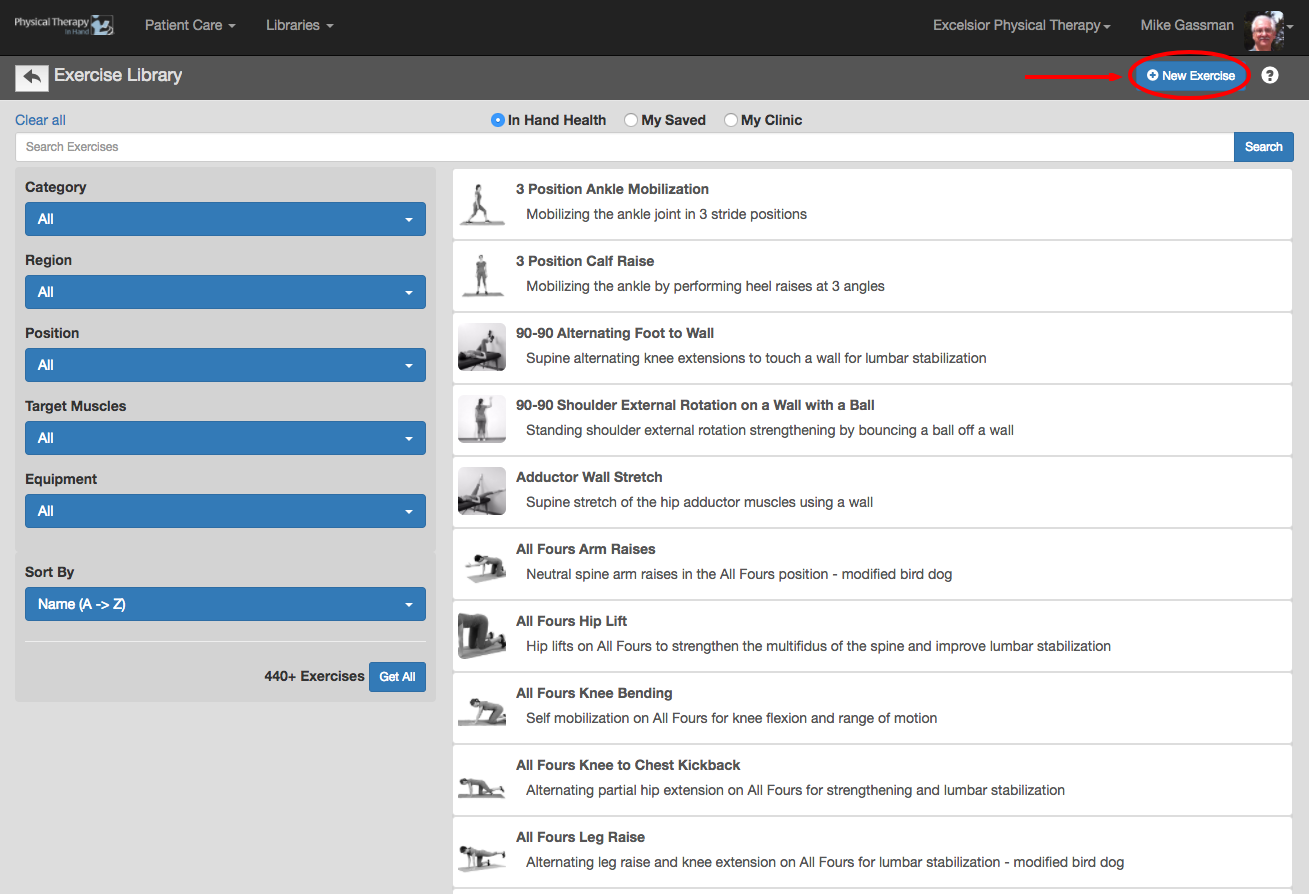This screenshot has width=1309, height=894.
Task: Expand the Target Muscles dropdown
Action: pos(225,438)
